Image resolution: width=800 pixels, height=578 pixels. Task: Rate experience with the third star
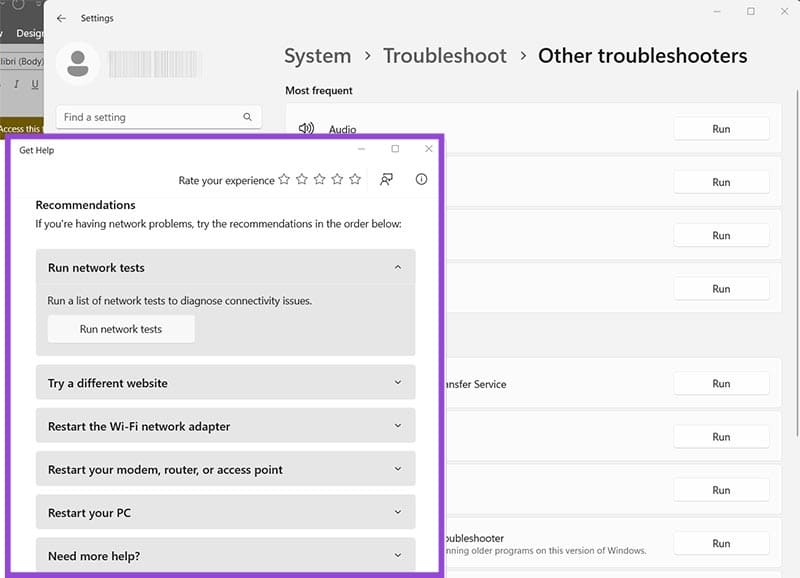click(319, 179)
